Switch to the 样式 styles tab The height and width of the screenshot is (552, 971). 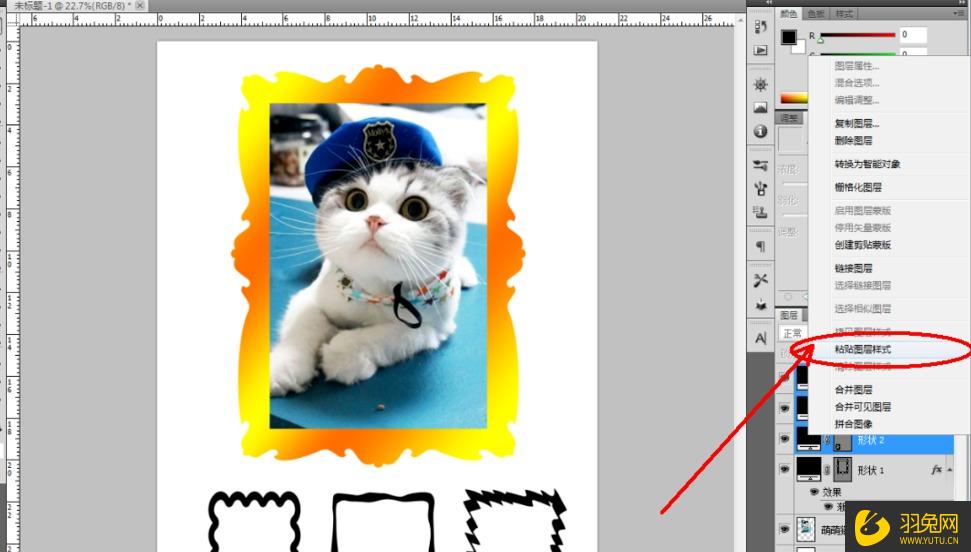coord(843,14)
